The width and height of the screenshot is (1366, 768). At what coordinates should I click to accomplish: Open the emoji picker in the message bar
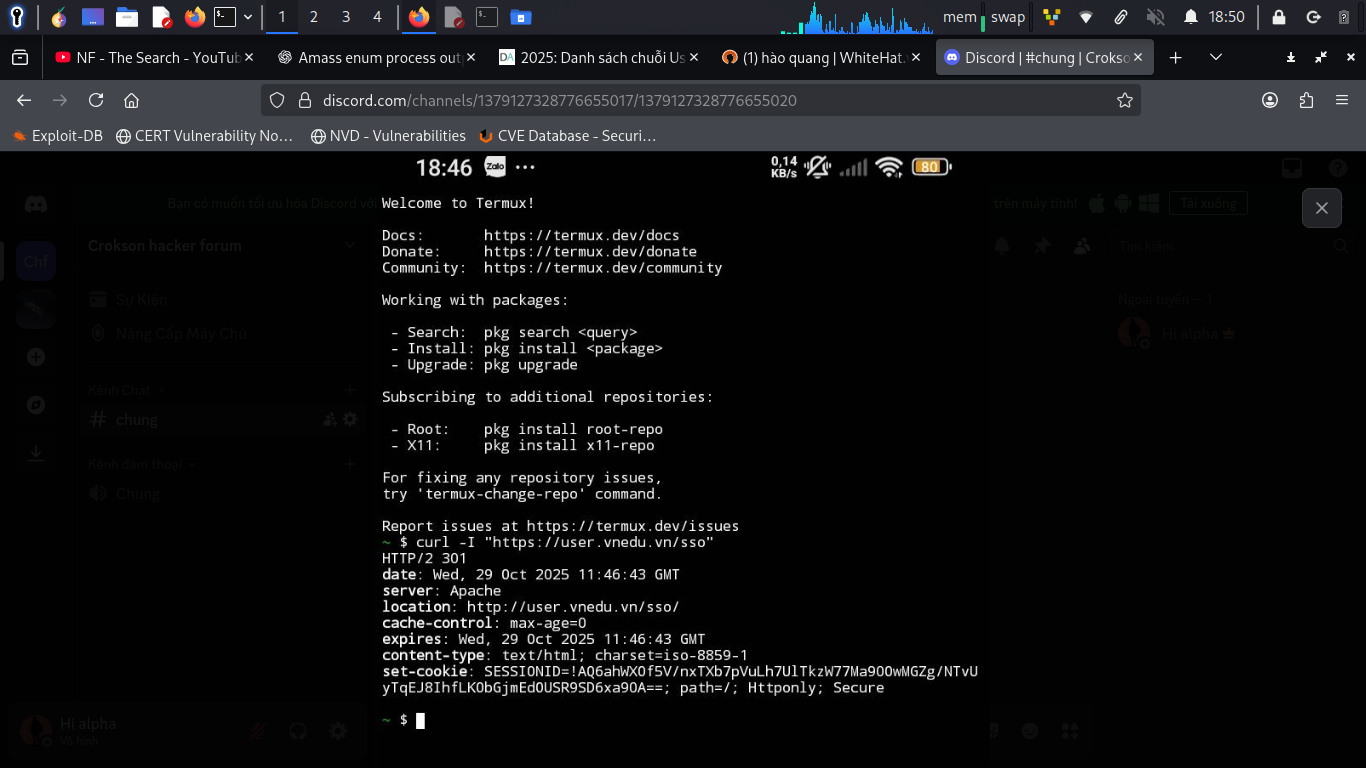[x=1028, y=731]
